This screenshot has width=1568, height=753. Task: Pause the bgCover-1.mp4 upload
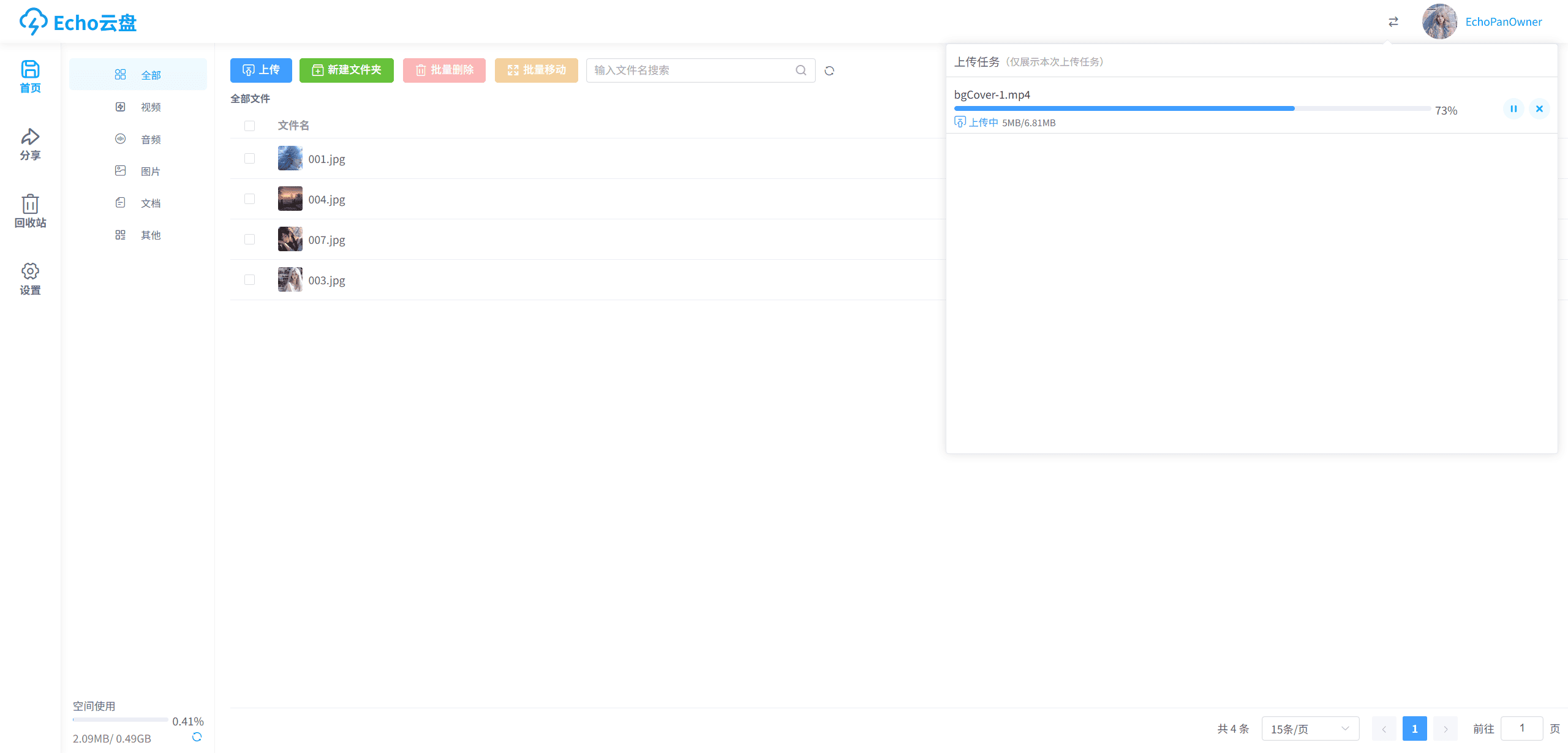(1513, 108)
